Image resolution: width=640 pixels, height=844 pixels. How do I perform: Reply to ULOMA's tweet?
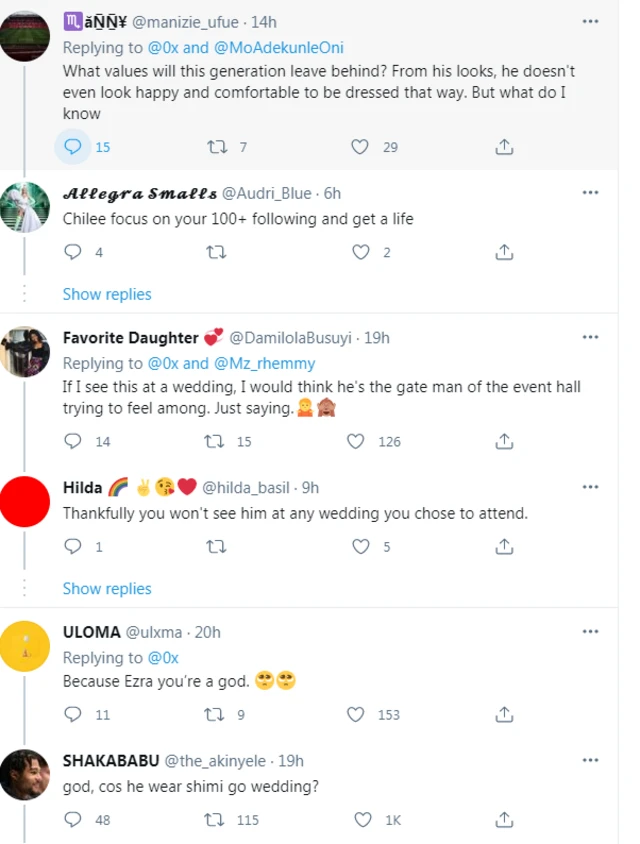pos(72,714)
